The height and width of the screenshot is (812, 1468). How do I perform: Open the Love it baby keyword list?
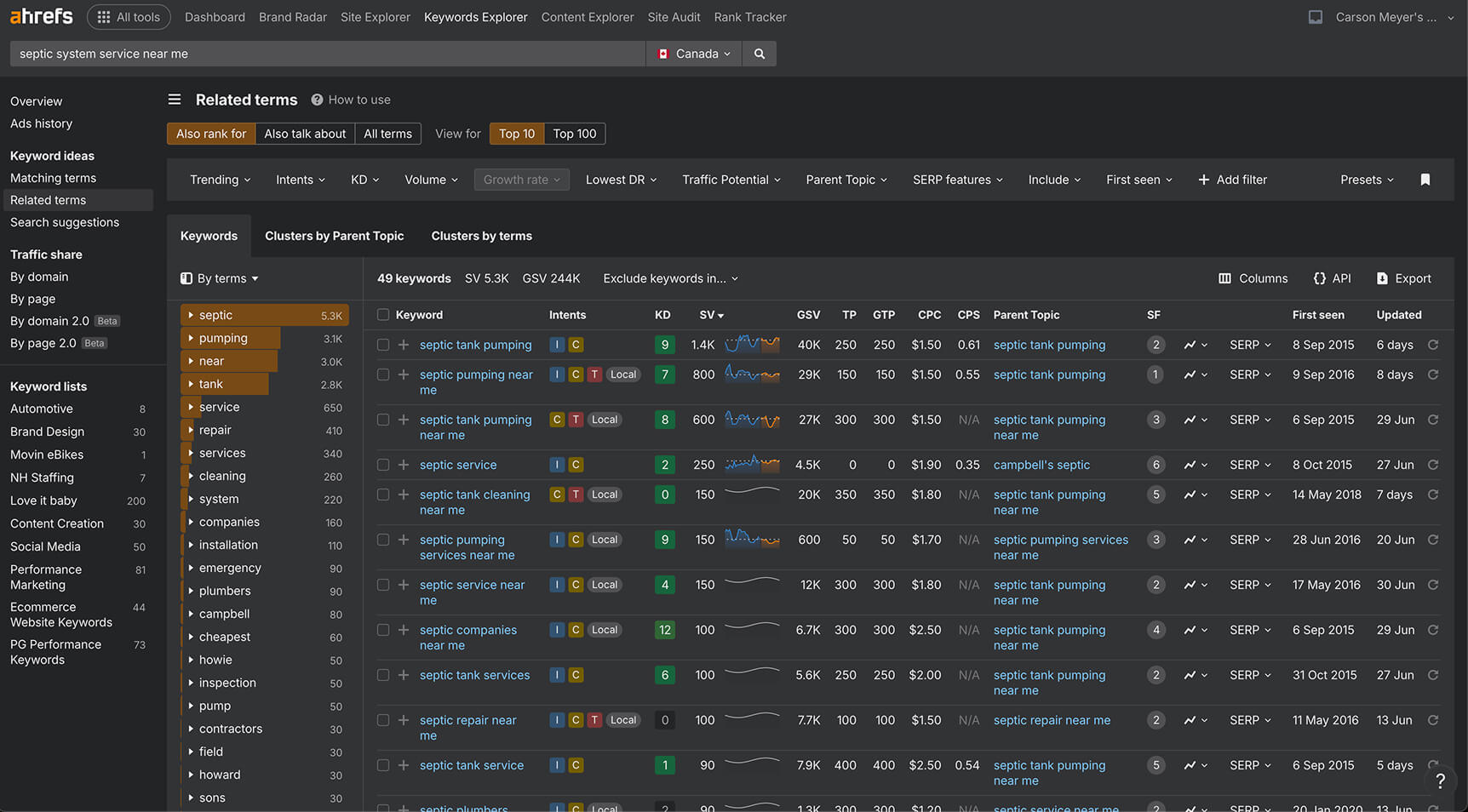(x=43, y=500)
